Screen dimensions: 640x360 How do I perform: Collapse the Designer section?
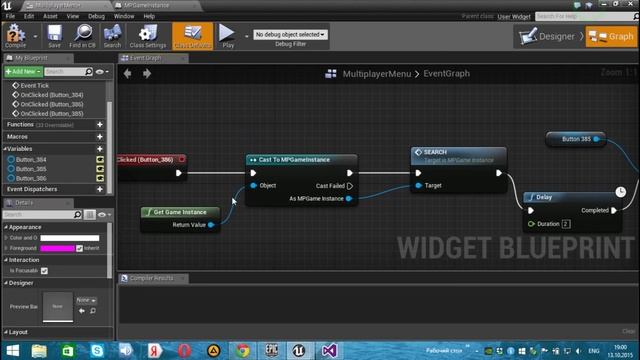pos(6,283)
